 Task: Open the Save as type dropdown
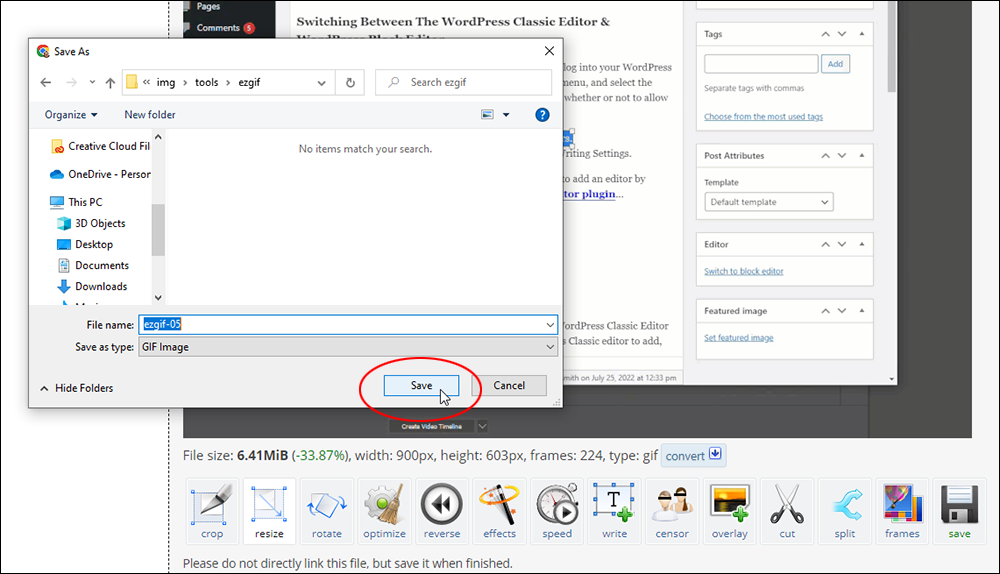[x=348, y=347]
